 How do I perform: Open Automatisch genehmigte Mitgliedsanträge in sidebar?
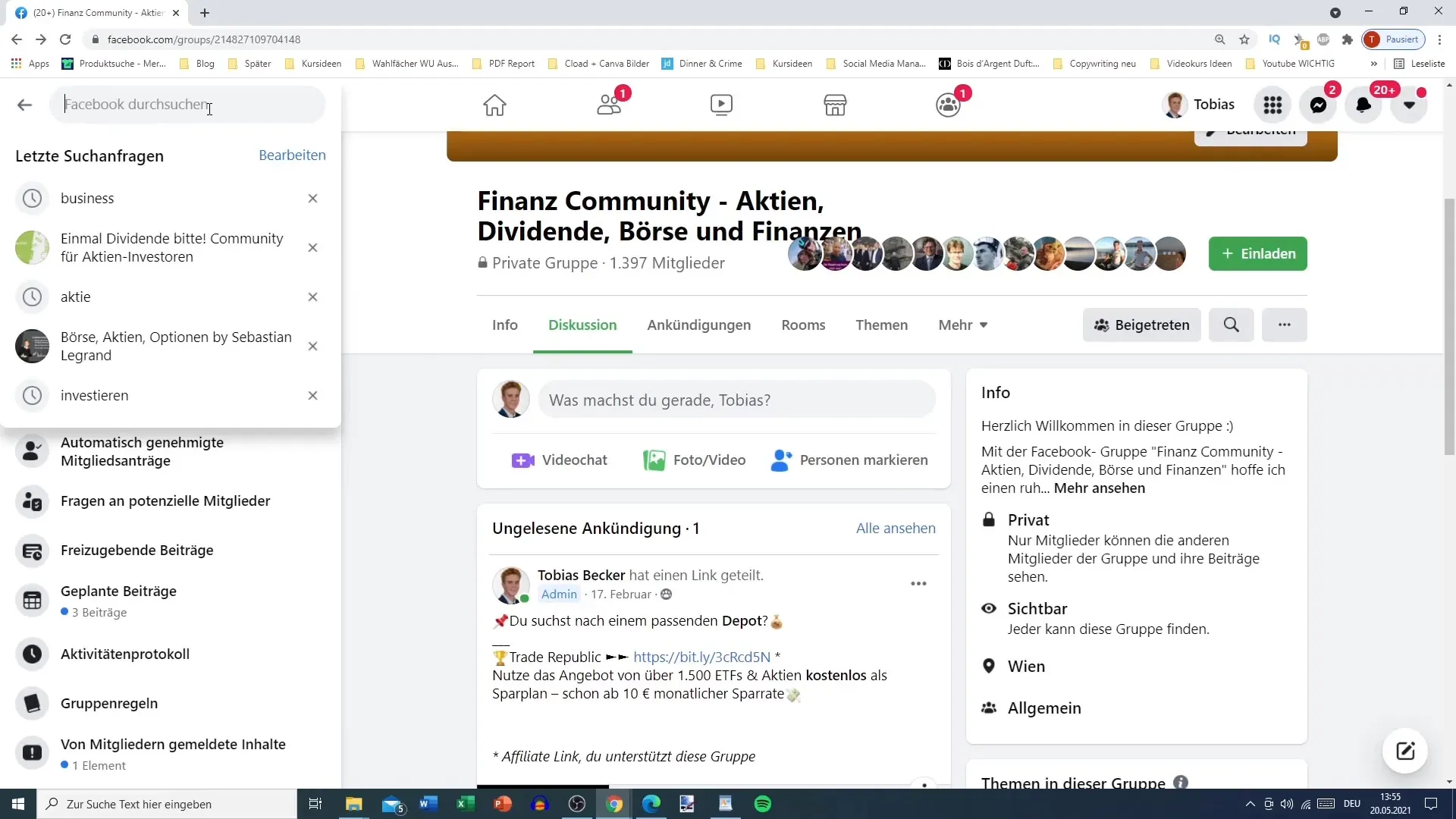click(x=171, y=451)
